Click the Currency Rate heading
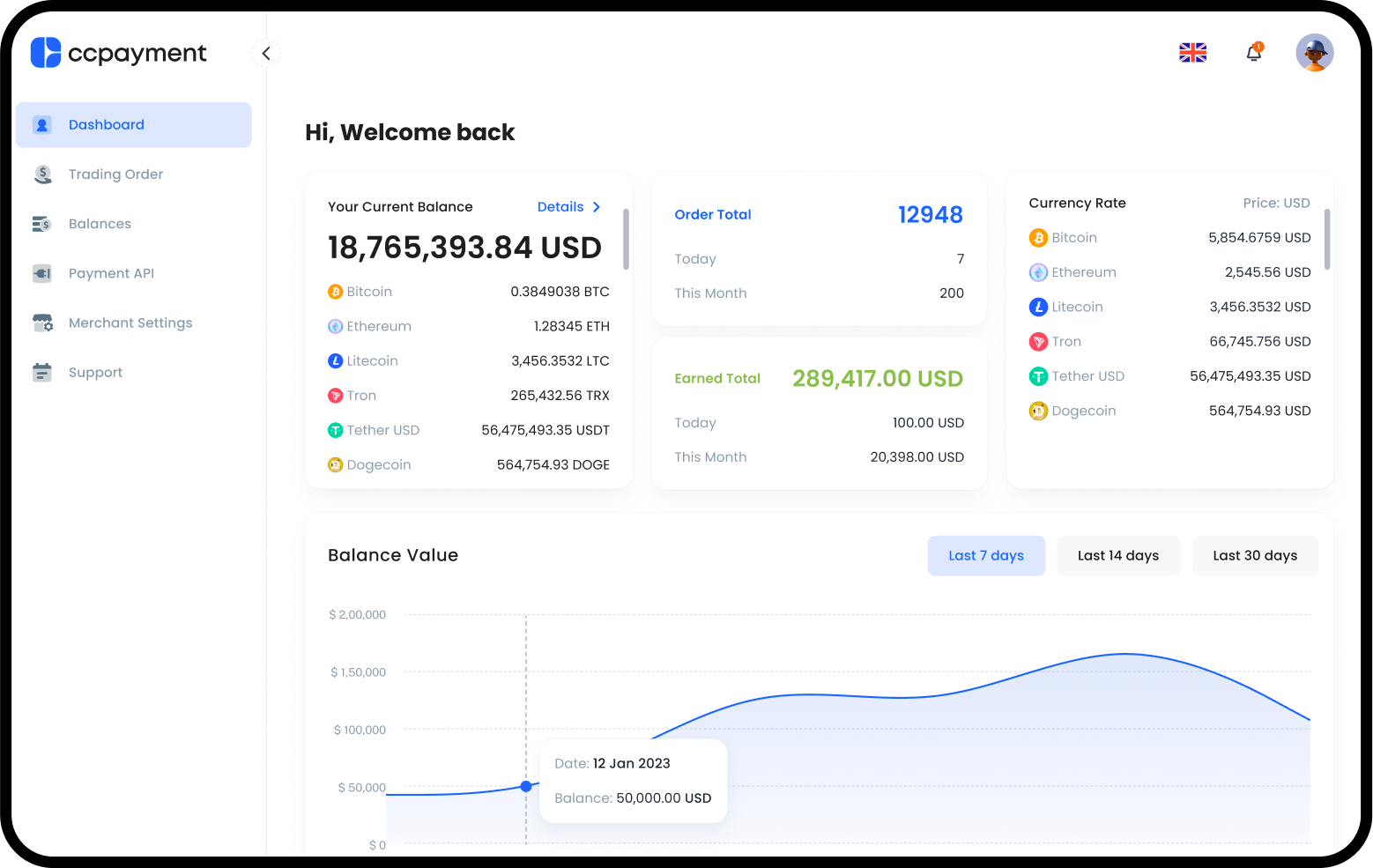This screenshot has width=1373, height=868. click(x=1077, y=203)
